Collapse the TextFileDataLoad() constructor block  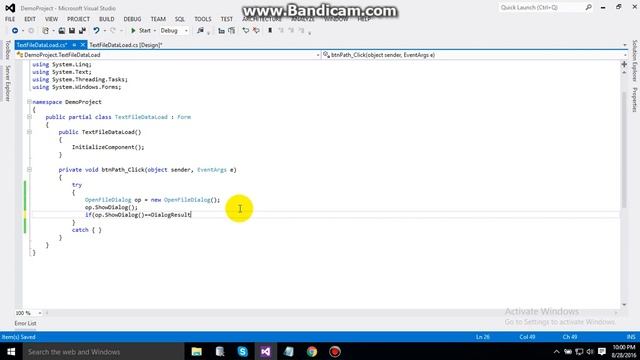click(x=29, y=132)
